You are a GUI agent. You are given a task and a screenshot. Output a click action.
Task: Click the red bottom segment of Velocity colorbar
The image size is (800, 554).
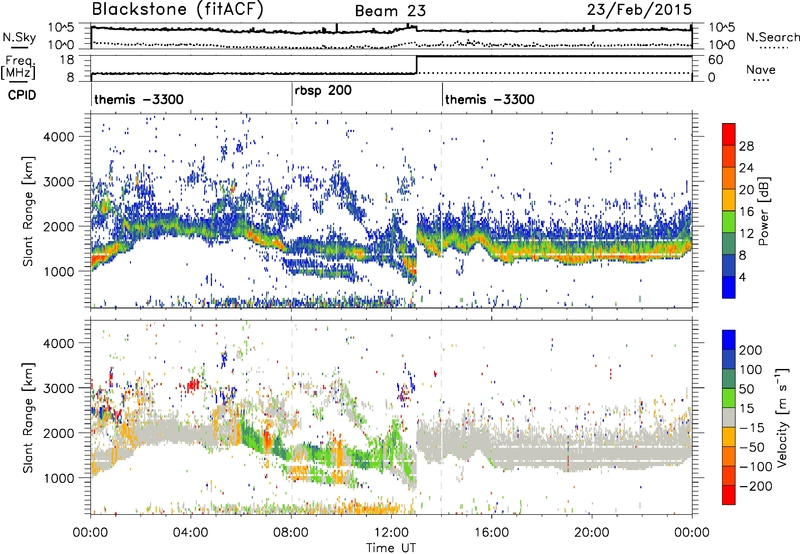(x=729, y=495)
